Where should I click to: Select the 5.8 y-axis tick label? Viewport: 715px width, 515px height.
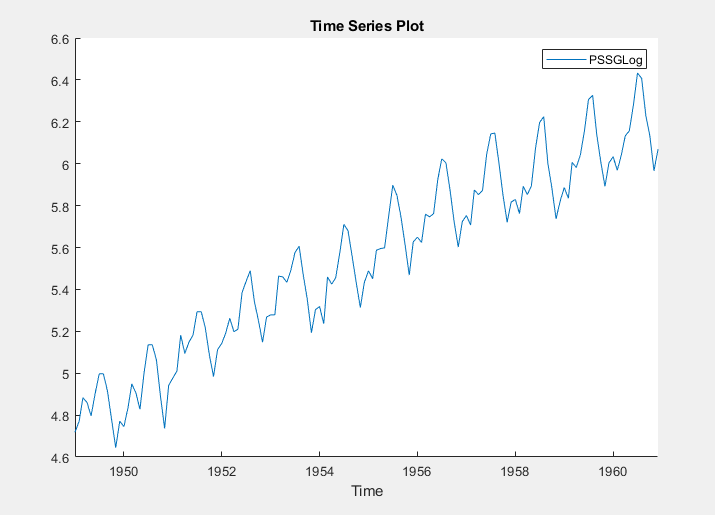click(x=59, y=207)
